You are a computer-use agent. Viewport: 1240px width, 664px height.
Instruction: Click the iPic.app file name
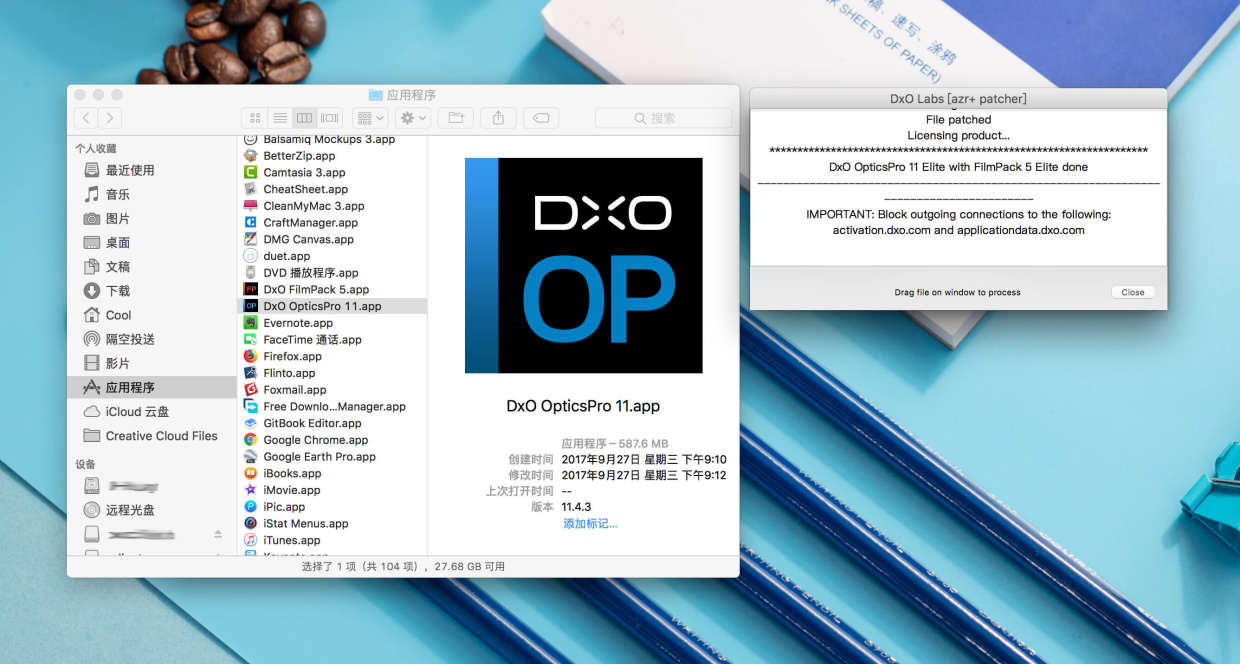coord(284,507)
